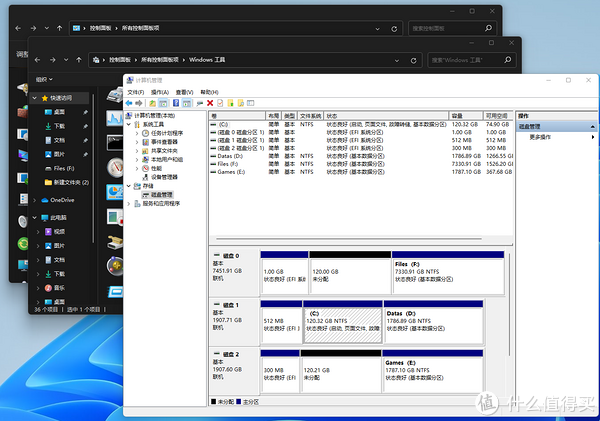The image size is (600, 421).
Task: Open Files (F:) in Explorer sidebar
Action: [x=64, y=168]
